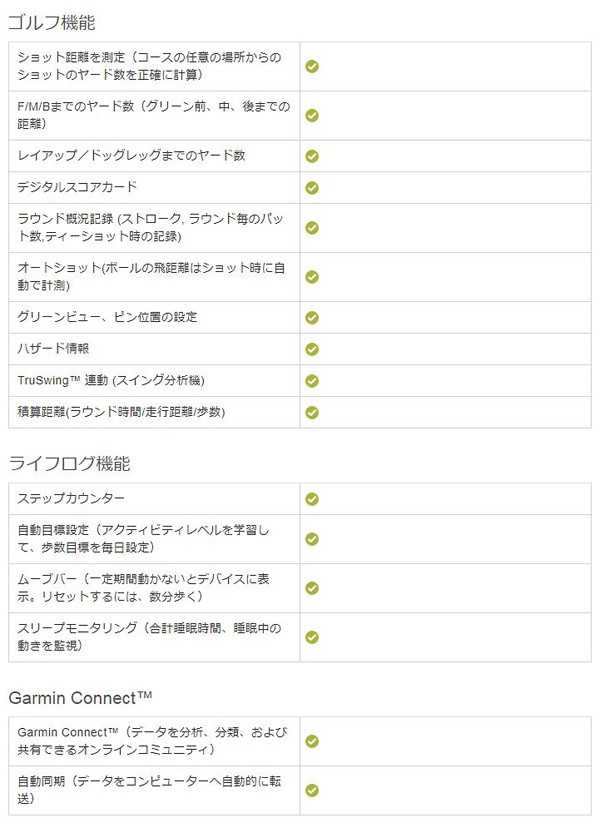Click checkmark beside ムーブバー row
This screenshot has width=600, height=827.
(312, 588)
